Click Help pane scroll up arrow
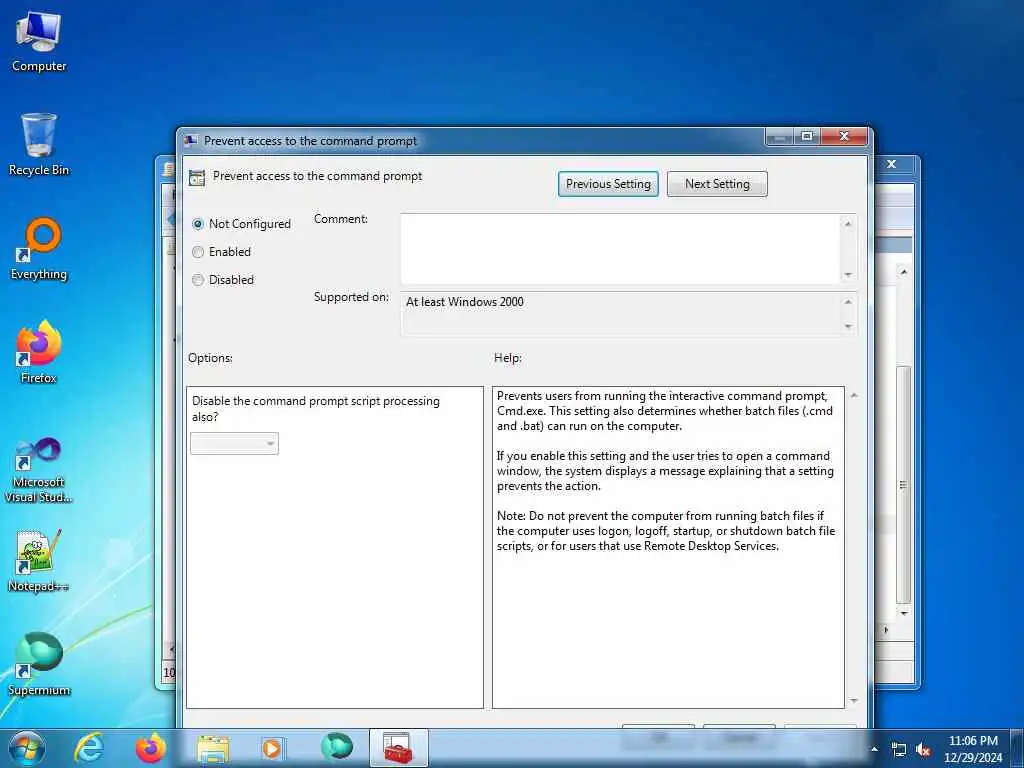Screen dimensions: 1024x768 coord(854,396)
